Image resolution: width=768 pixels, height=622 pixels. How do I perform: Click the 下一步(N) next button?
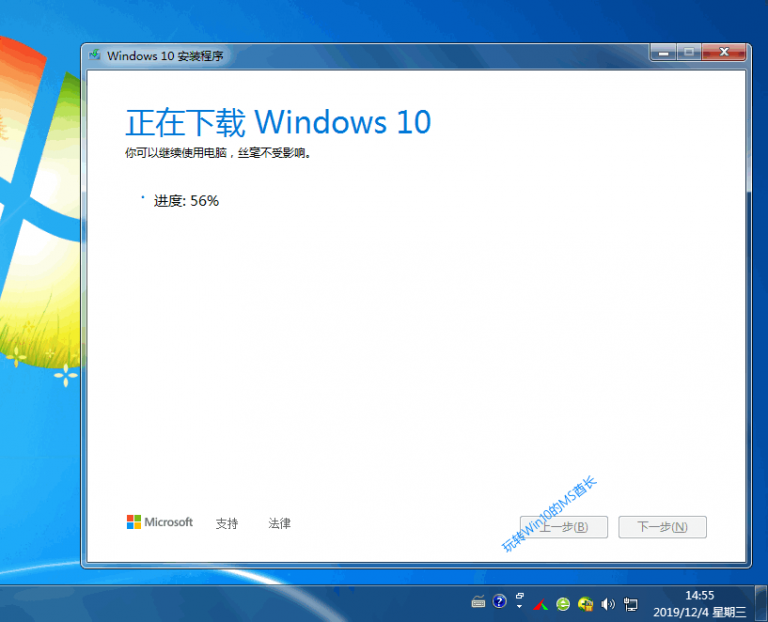click(x=662, y=527)
